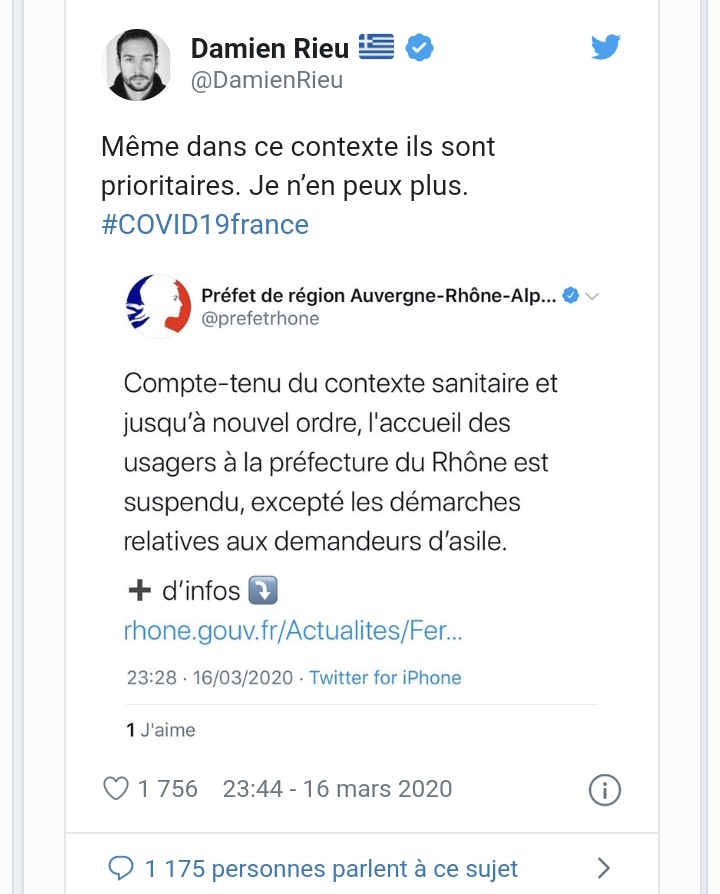Open "1 175 personnes parlent à ce sujet"

[x=331, y=868]
